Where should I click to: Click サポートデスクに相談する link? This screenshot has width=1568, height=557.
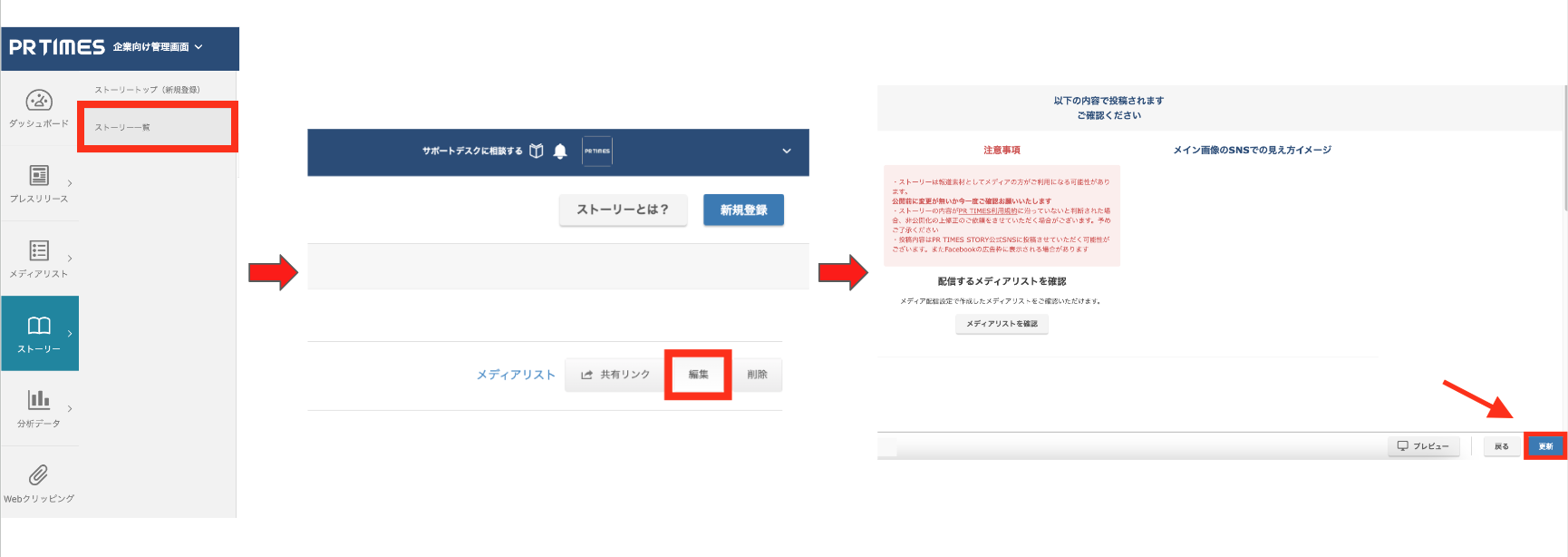coord(472,151)
